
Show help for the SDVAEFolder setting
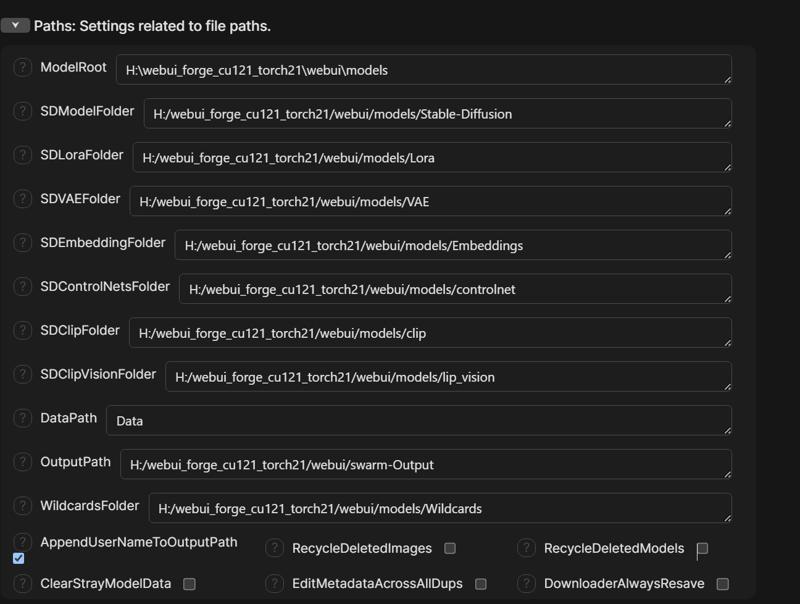coord(22,199)
